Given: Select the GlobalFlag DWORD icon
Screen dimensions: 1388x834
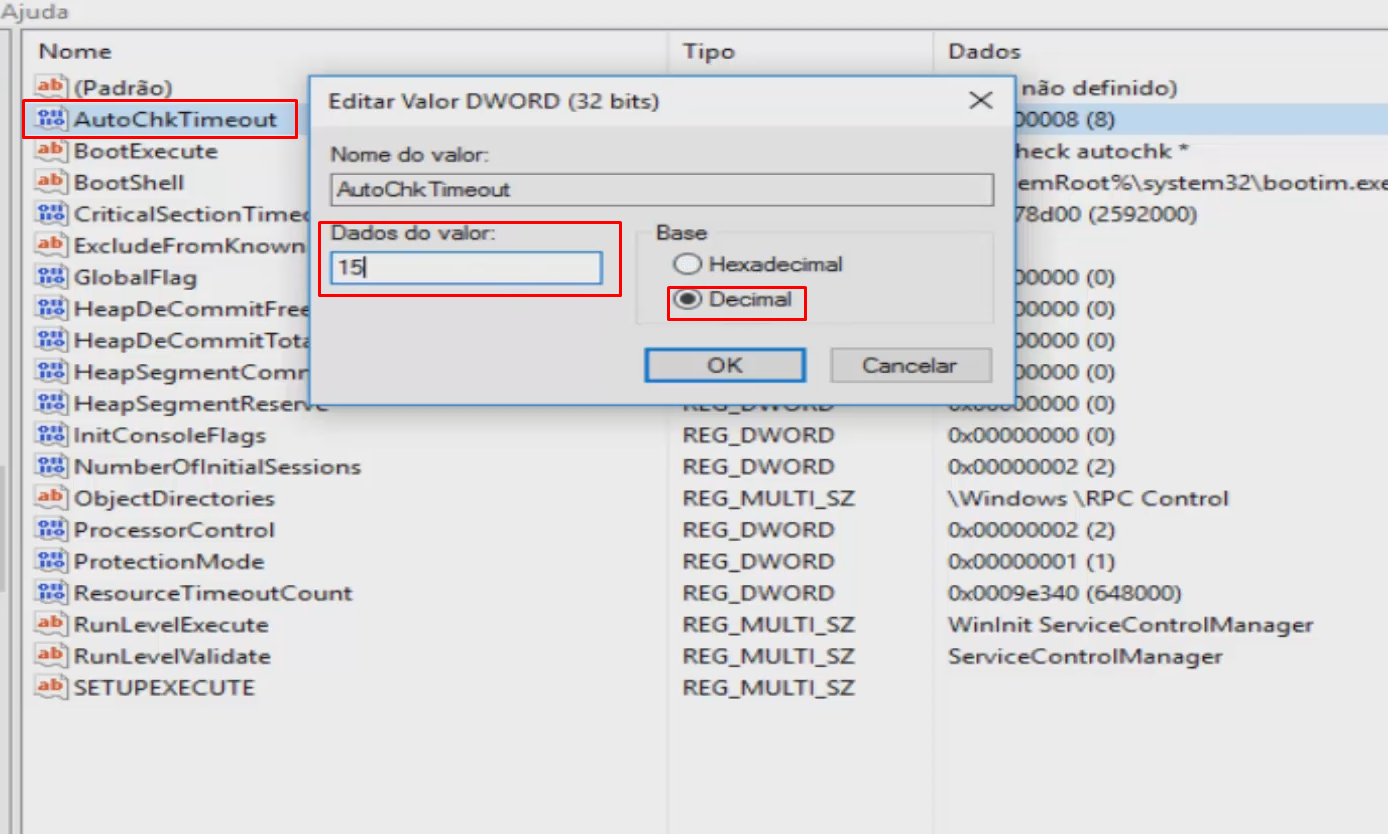Looking at the screenshot, I should pos(50,277).
